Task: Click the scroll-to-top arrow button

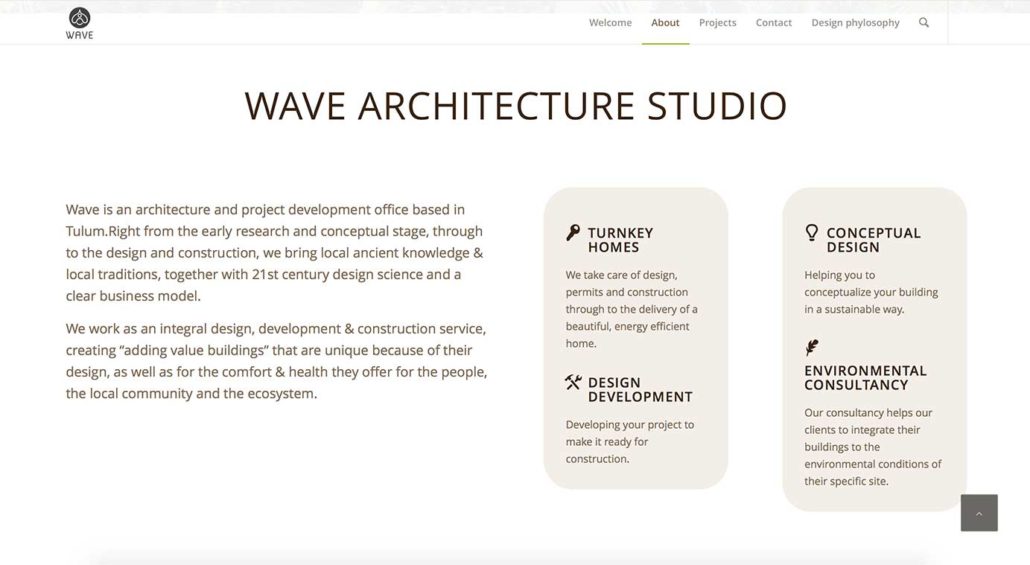Action: coord(979,513)
